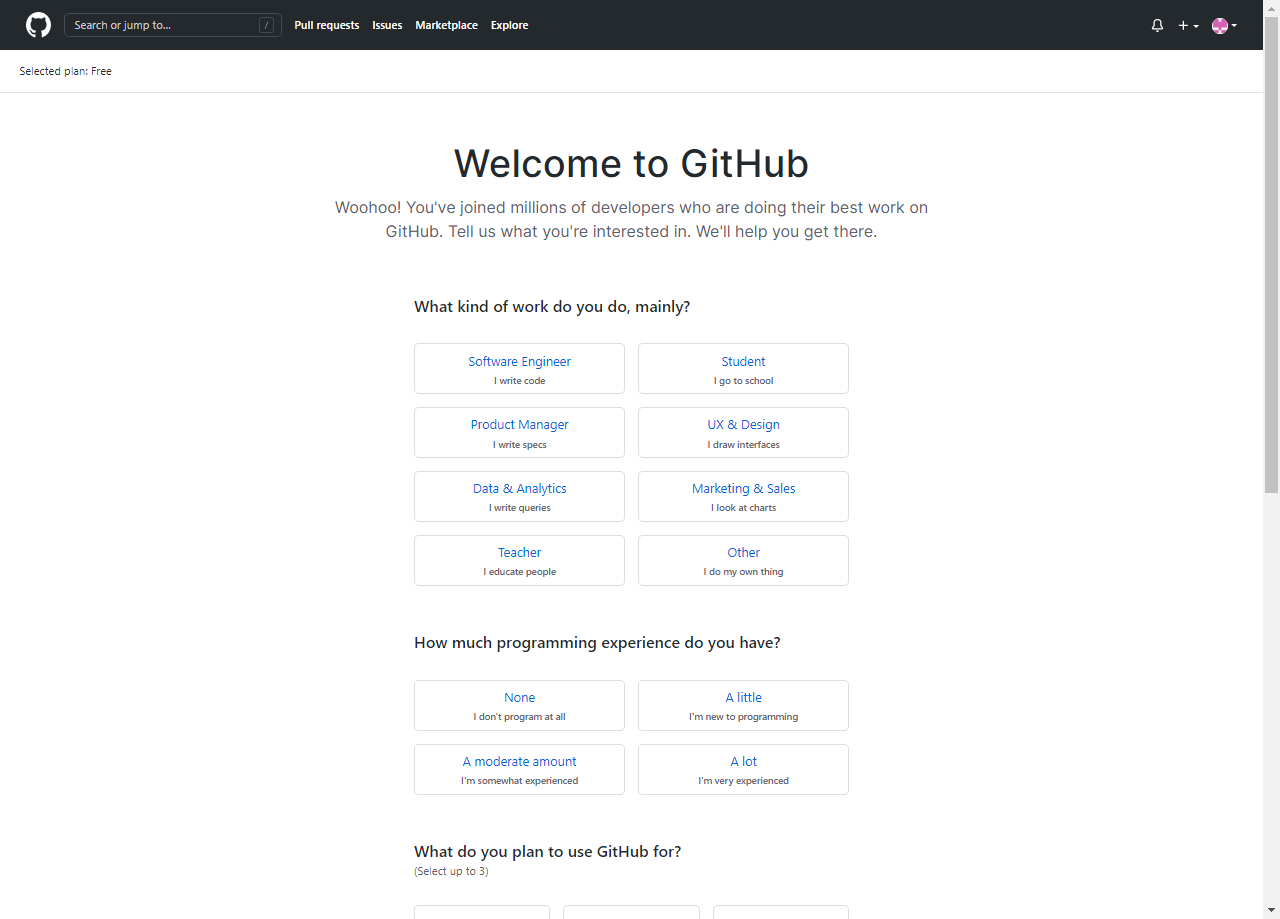
Task: Click 'What do you plan to use GitHub for?'
Action: coord(547,852)
